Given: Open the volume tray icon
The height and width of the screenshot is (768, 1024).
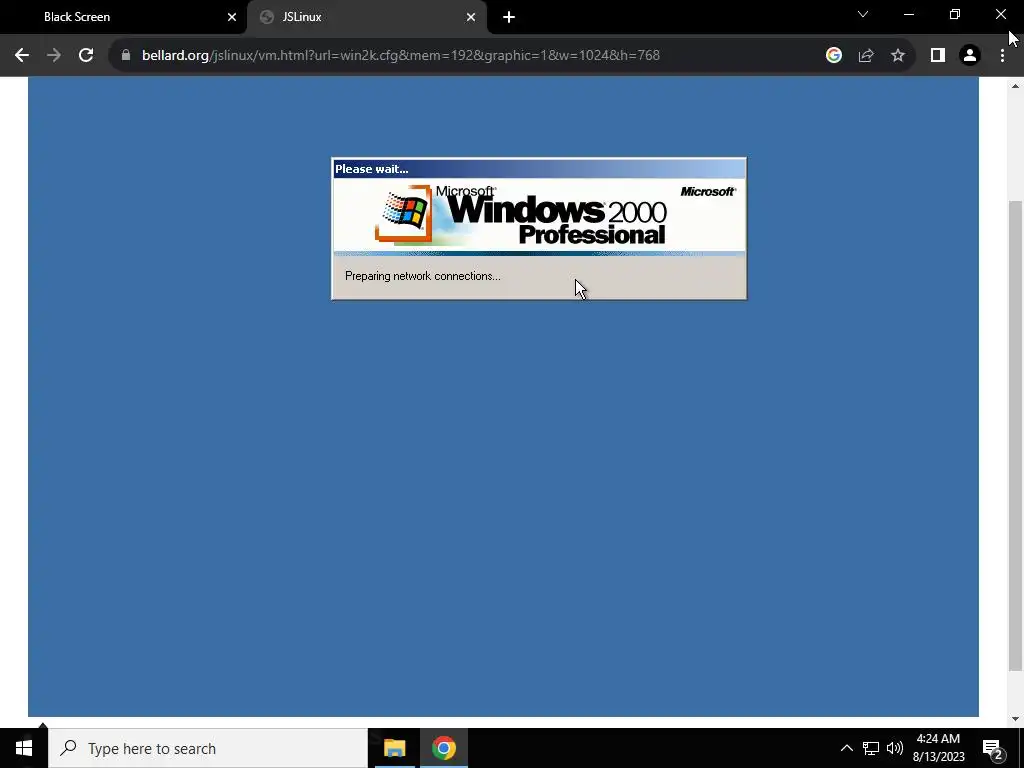Looking at the screenshot, I should [895, 748].
